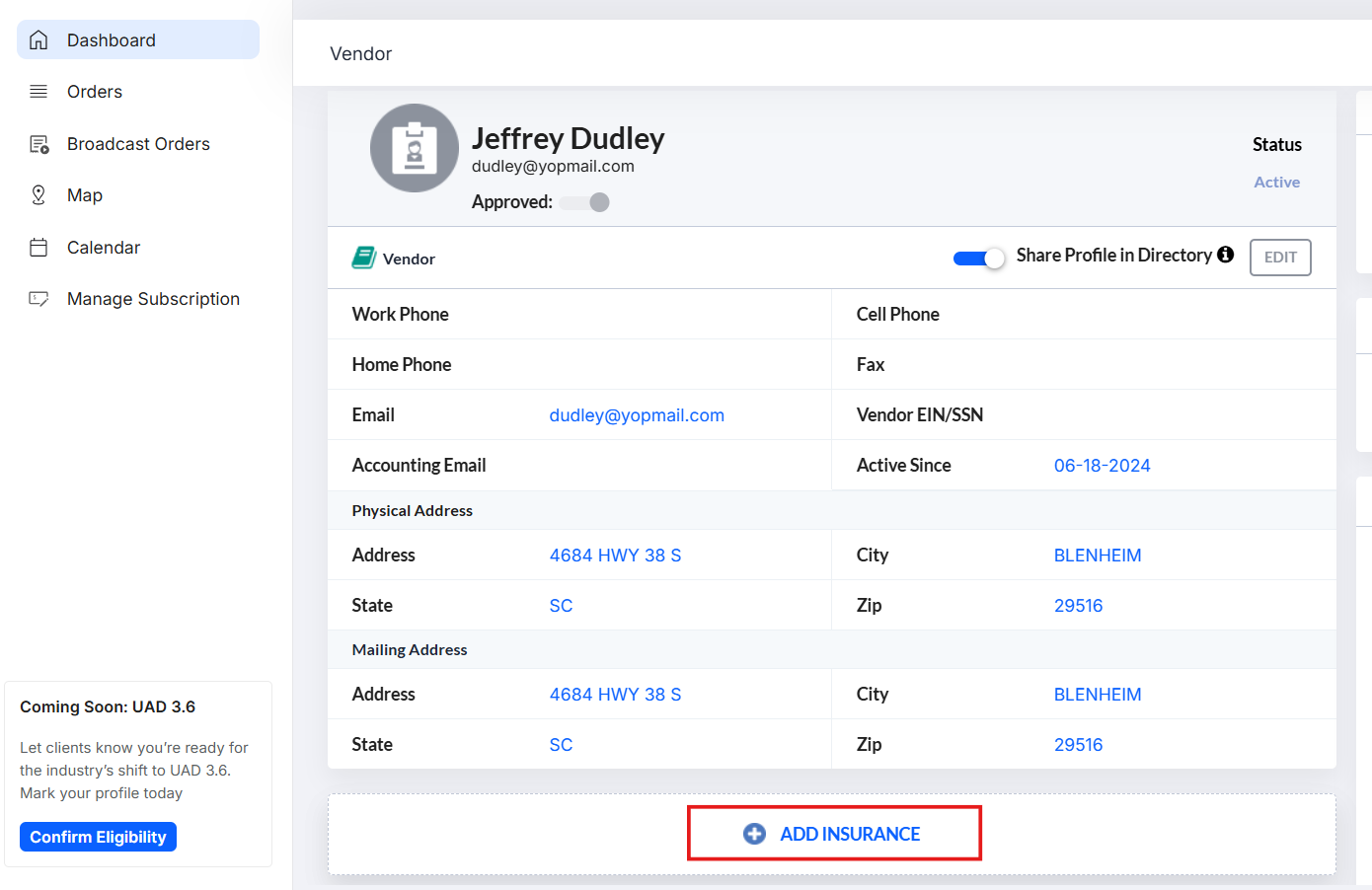This screenshot has height=890, width=1372.
Task: Toggle Share Profile in Directory switch
Action: pos(978,258)
